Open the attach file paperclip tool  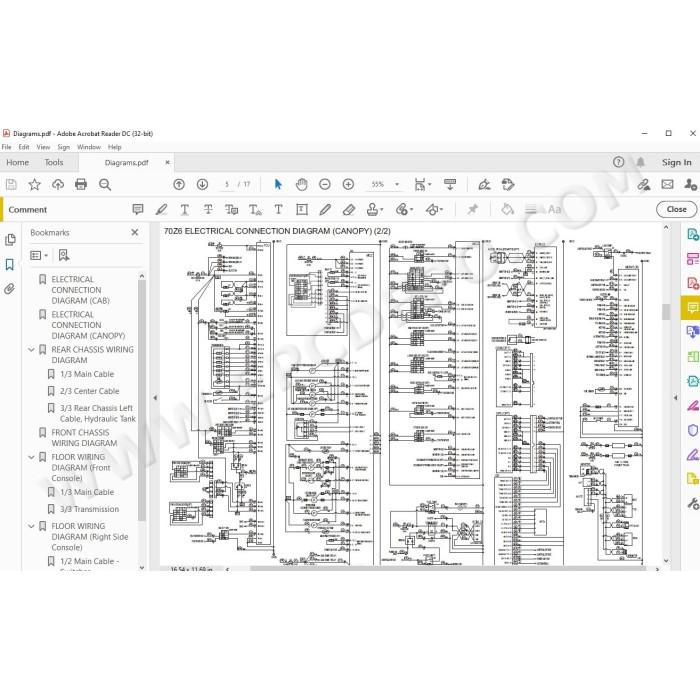[x=404, y=209]
